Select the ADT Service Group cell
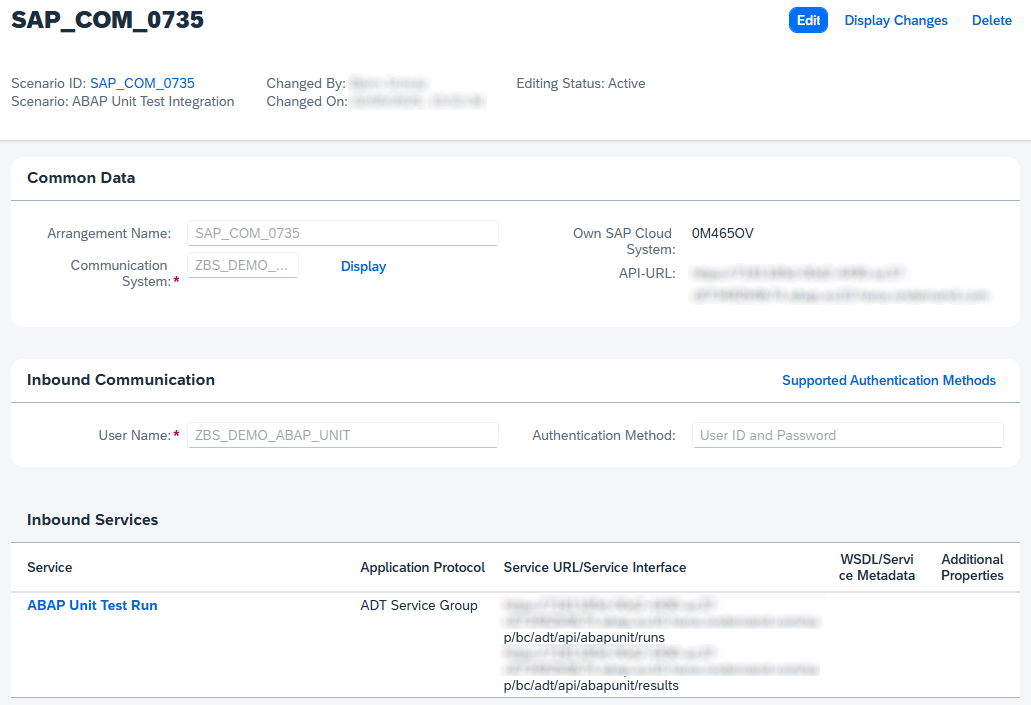 coord(419,605)
